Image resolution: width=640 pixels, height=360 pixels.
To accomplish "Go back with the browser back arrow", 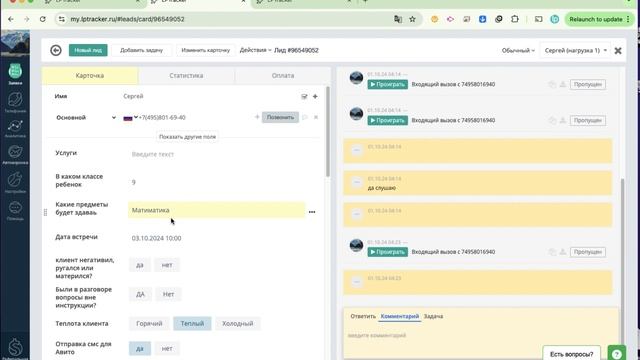I will 11,19.
